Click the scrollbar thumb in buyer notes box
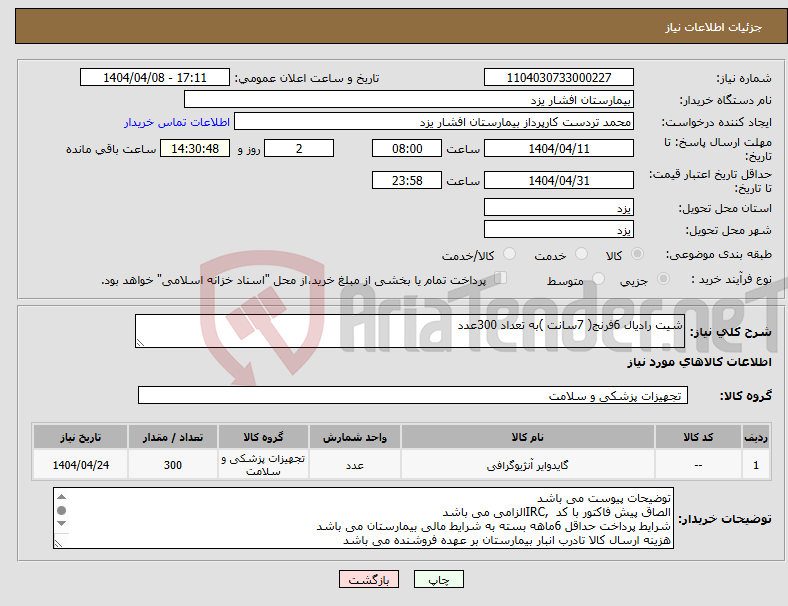The height and width of the screenshot is (606, 788). pos(61,511)
